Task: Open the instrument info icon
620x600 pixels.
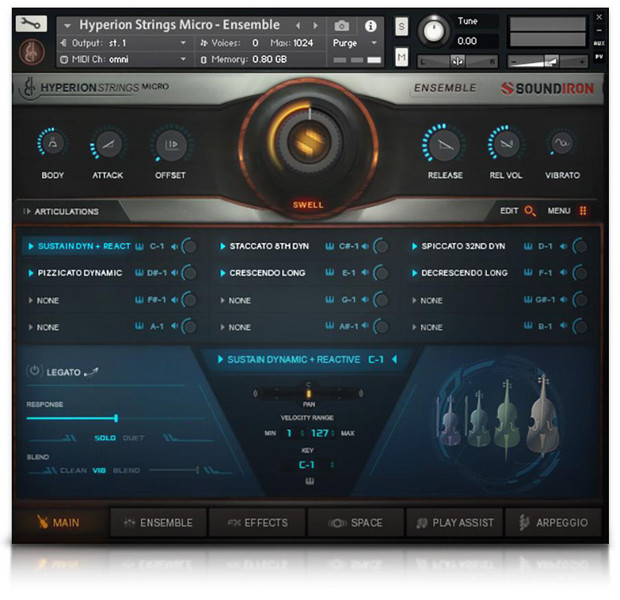Action: pos(370,26)
